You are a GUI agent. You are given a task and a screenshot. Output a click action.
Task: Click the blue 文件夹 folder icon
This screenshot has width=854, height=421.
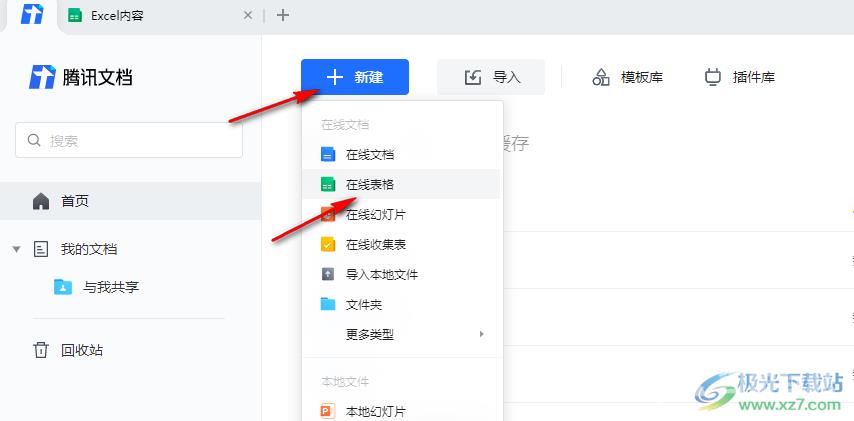[328, 304]
